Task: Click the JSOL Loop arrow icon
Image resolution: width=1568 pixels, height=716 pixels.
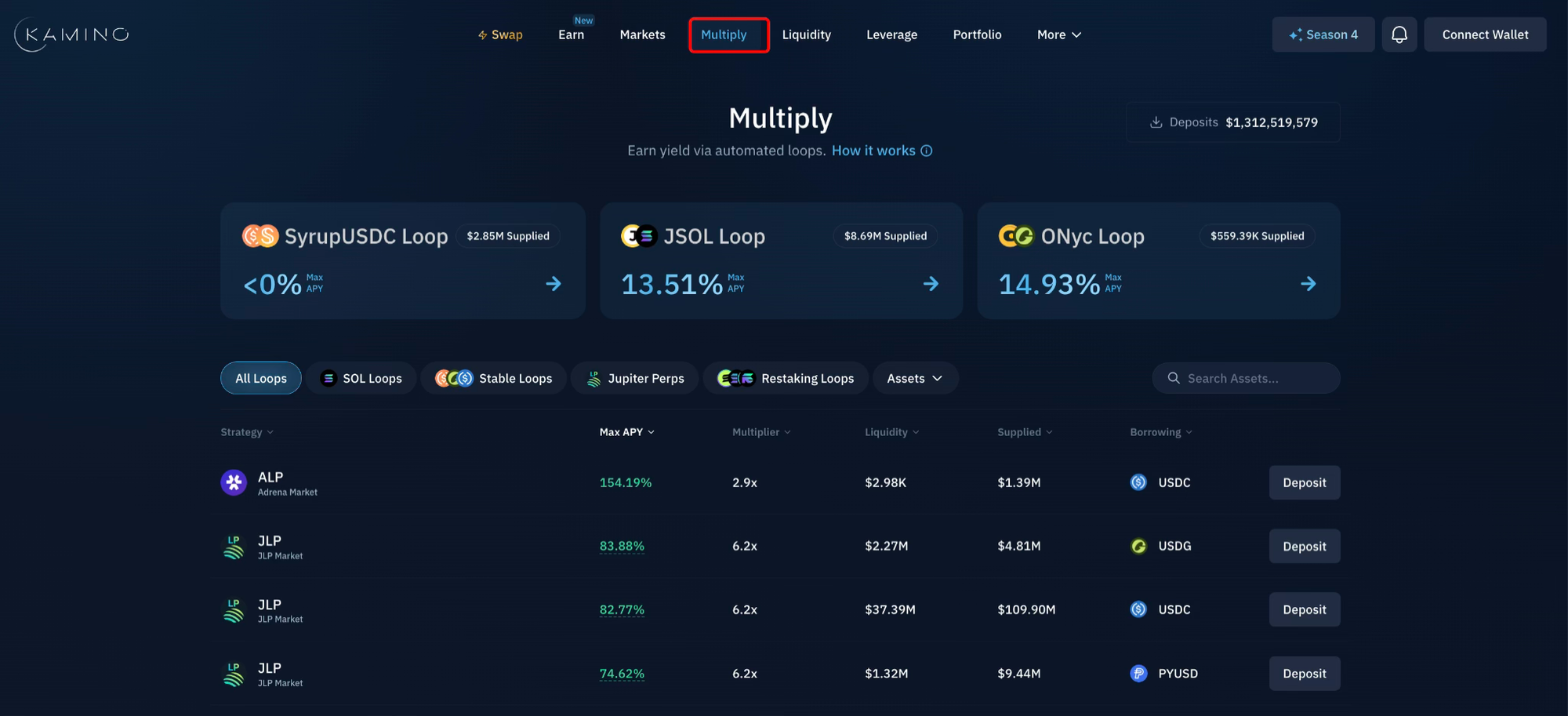Action: click(x=931, y=284)
